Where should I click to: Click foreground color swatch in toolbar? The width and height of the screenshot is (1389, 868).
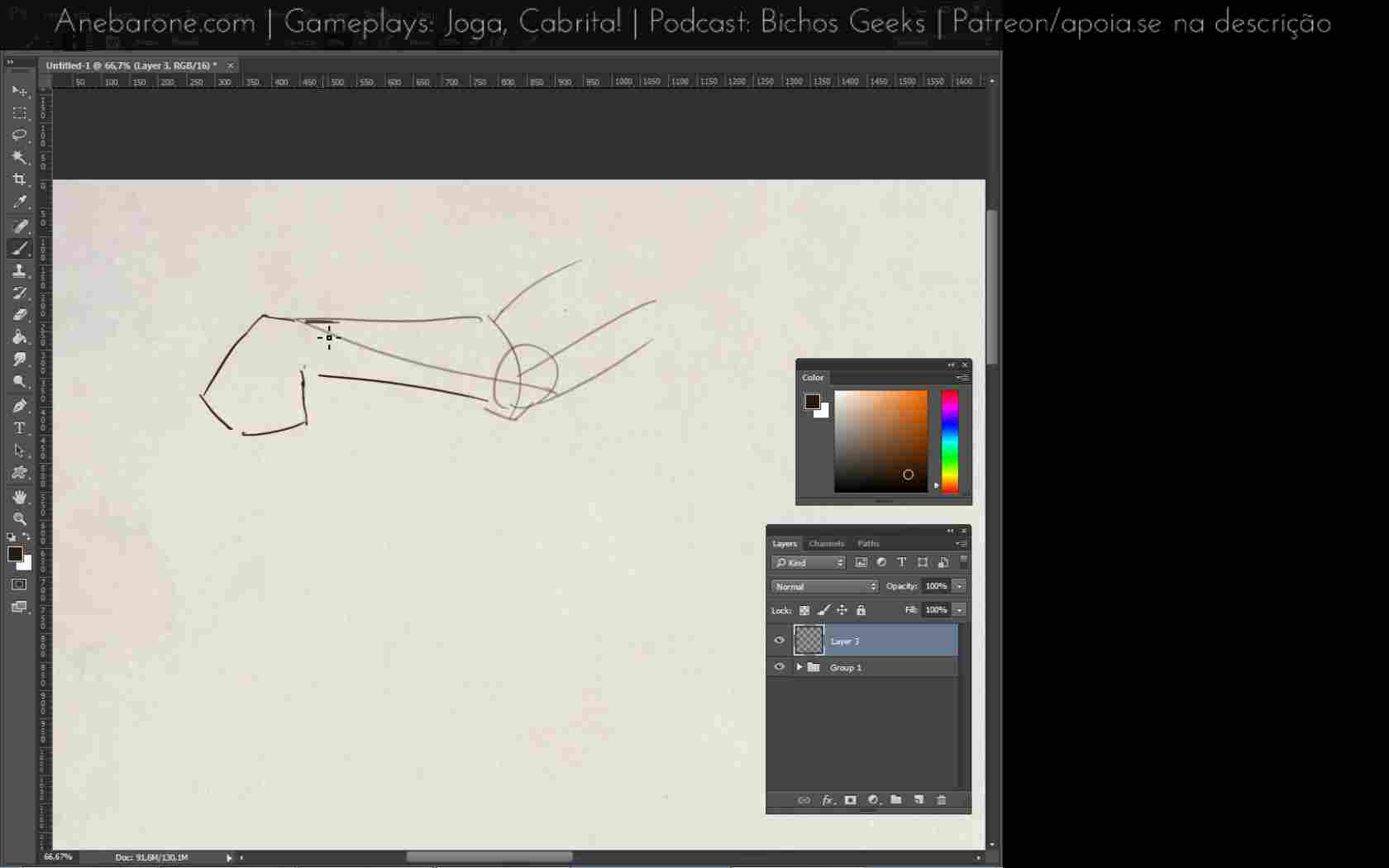[x=15, y=554]
